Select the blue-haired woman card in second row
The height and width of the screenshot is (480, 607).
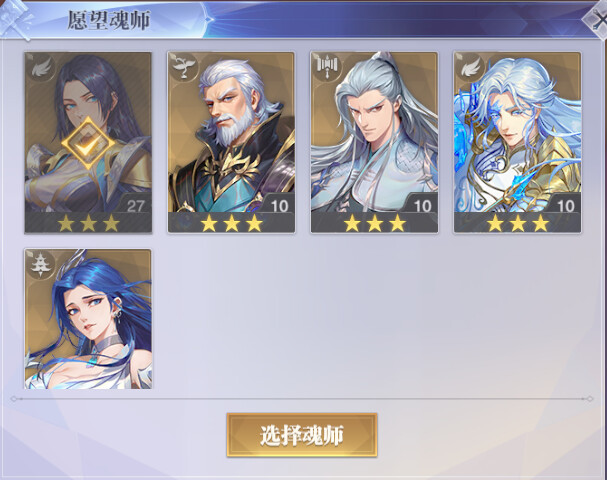point(88,319)
